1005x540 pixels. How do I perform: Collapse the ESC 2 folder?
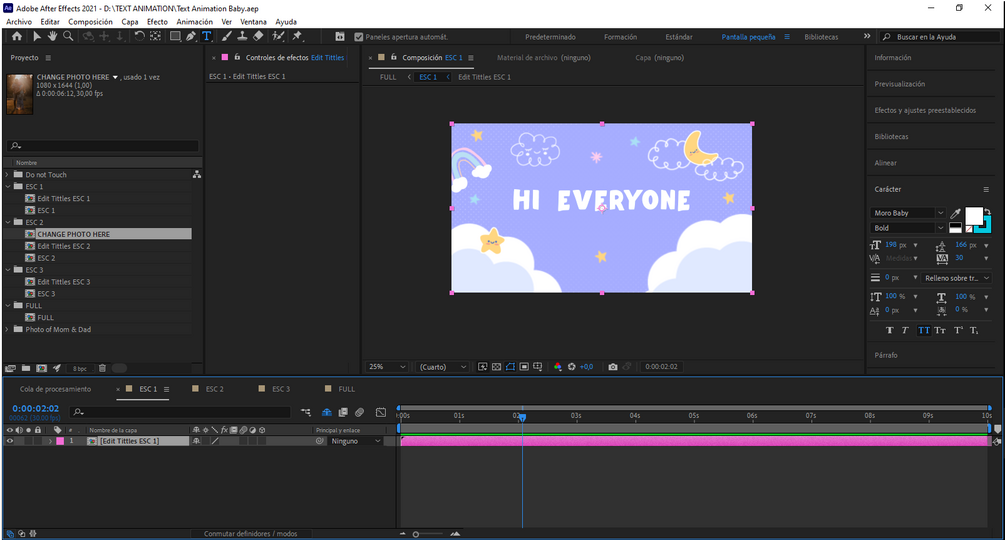coord(8,222)
